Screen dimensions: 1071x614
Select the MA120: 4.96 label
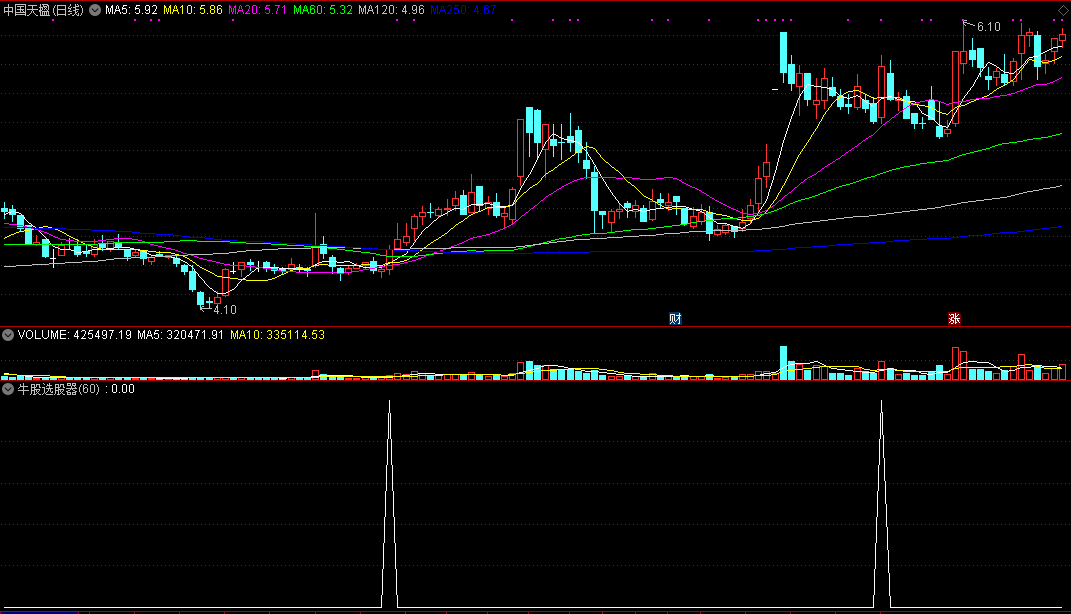[391, 10]
